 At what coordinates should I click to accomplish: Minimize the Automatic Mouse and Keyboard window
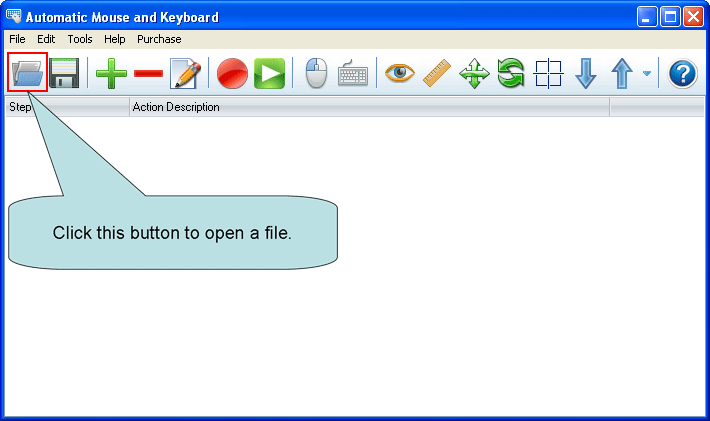click(647, 17)
